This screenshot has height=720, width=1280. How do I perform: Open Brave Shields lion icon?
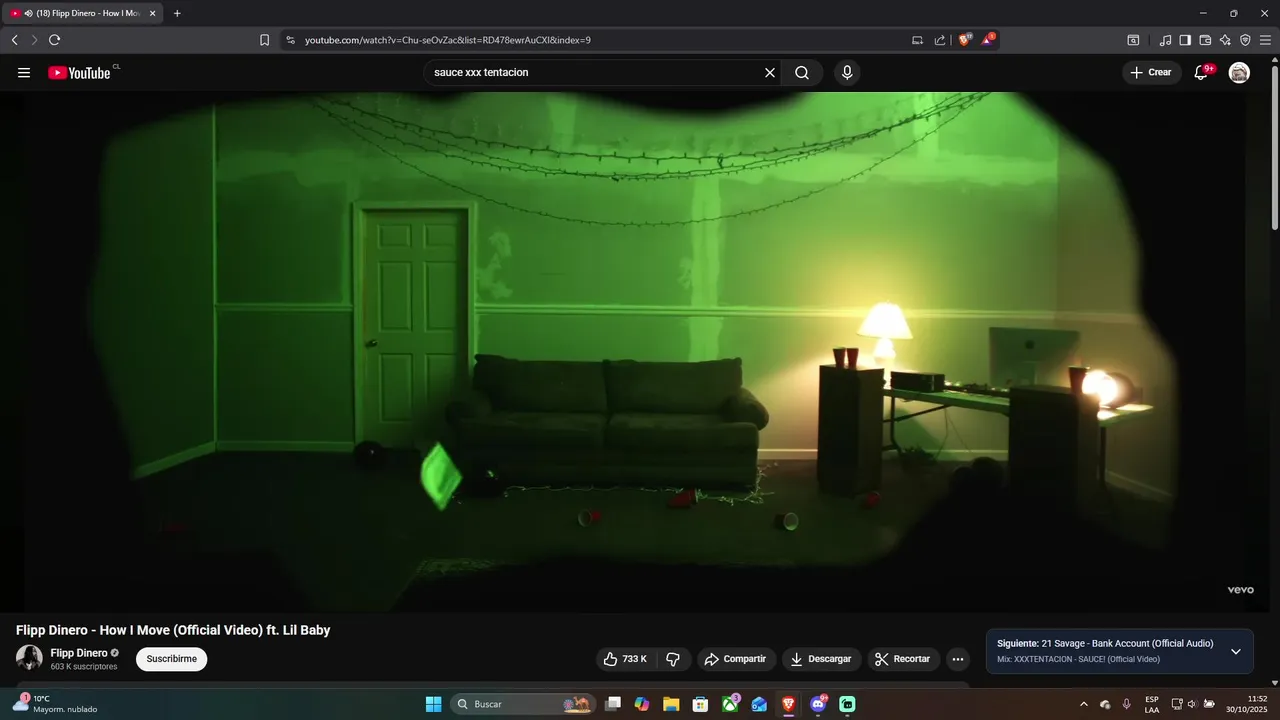point(965,40)
